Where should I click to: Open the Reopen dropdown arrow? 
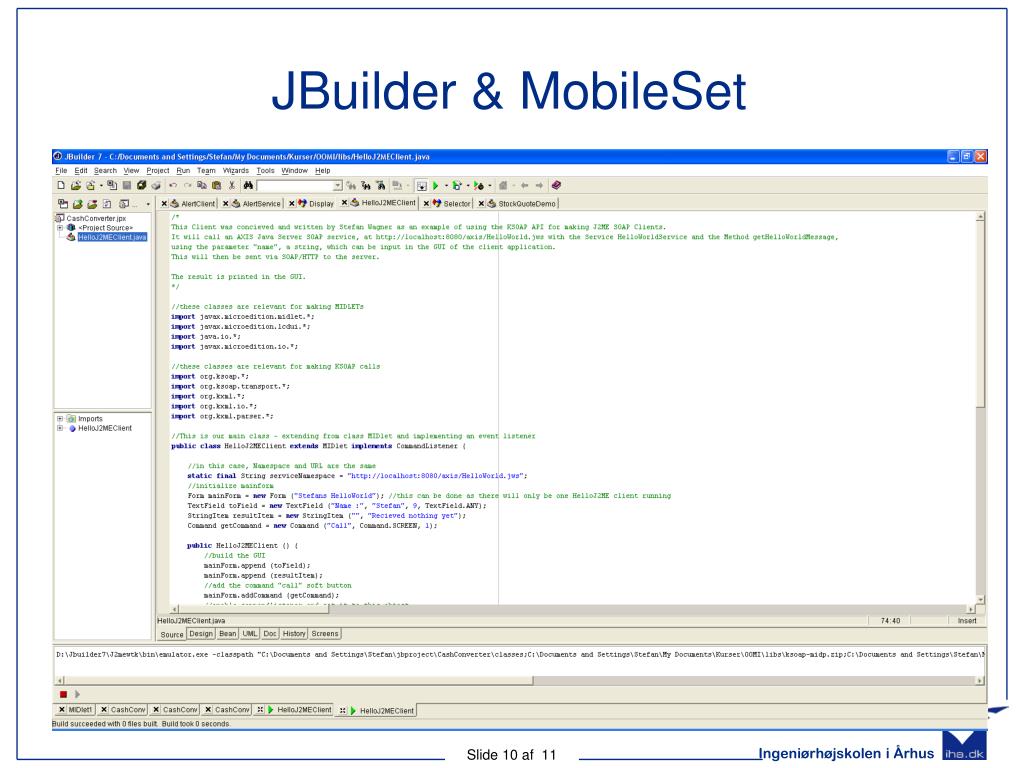(x=101, y=186)
